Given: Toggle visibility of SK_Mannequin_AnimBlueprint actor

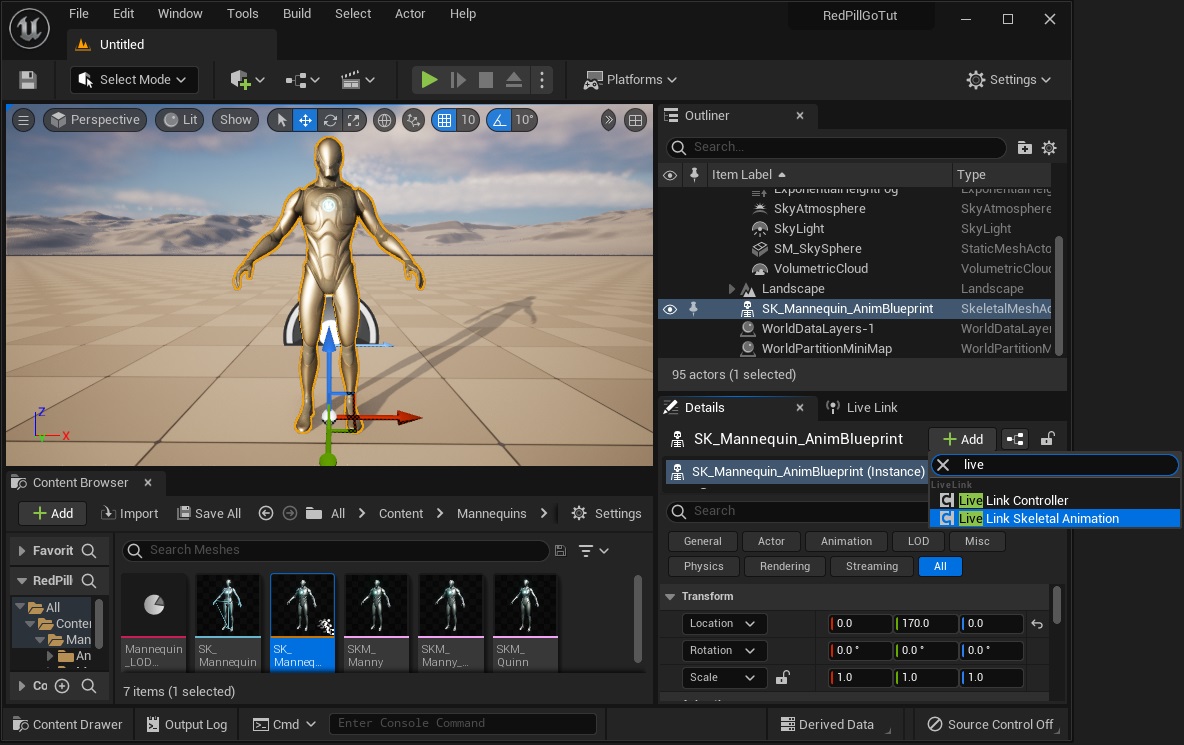Looking at the screenshot, I should (670, 309).
